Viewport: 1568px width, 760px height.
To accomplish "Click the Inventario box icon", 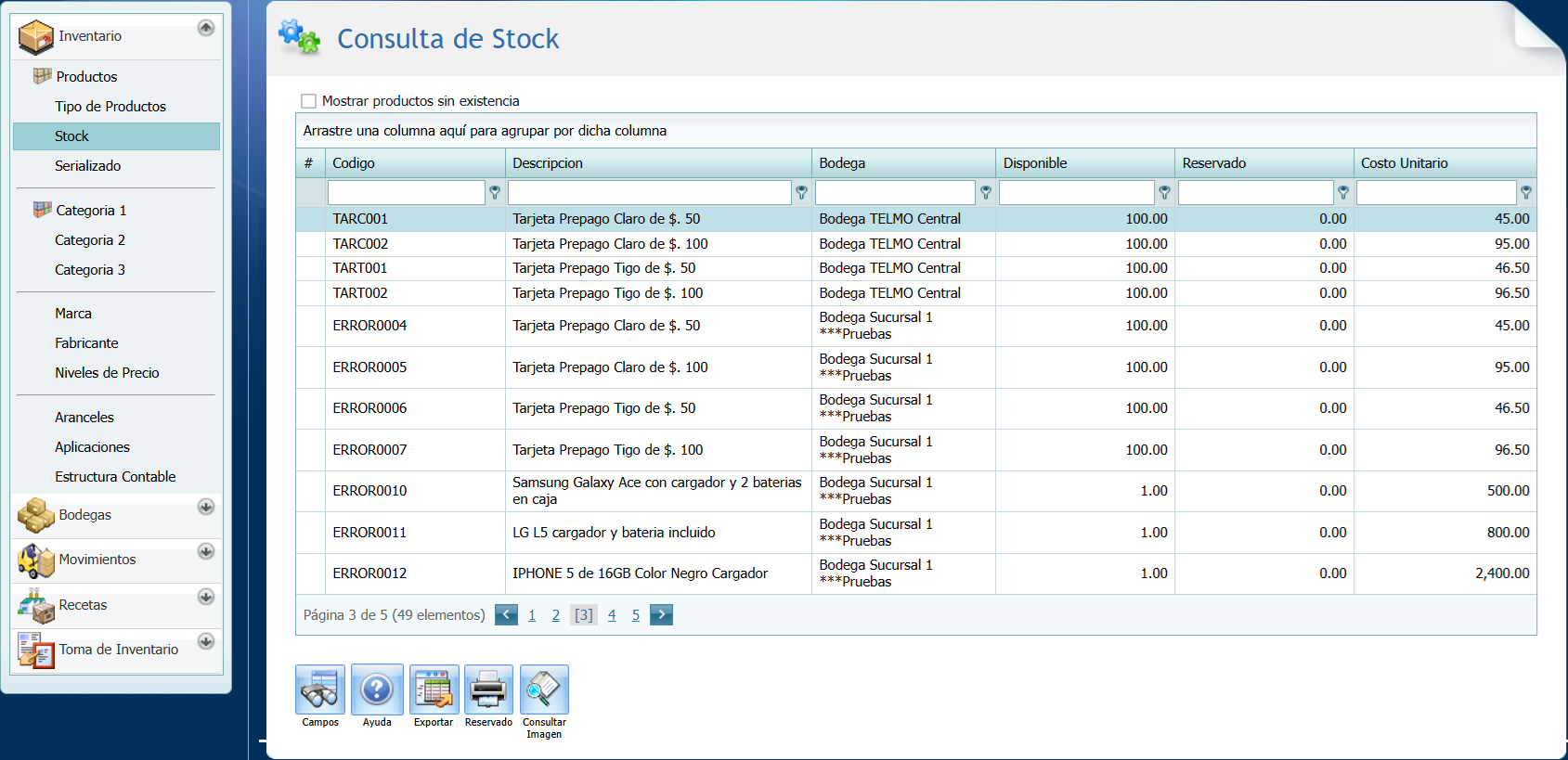I will (36, 37).
